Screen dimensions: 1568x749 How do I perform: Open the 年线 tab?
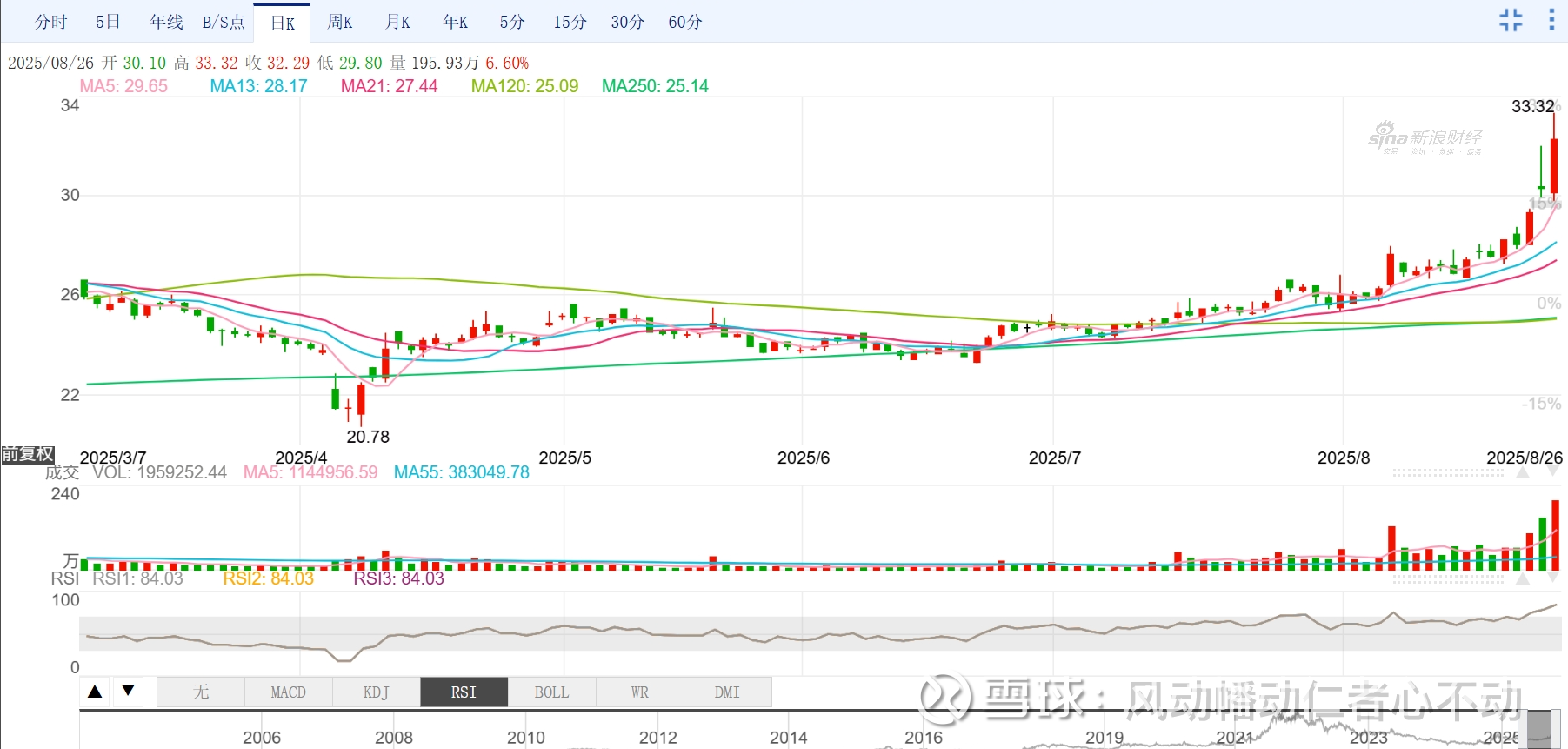coord(166,22)
